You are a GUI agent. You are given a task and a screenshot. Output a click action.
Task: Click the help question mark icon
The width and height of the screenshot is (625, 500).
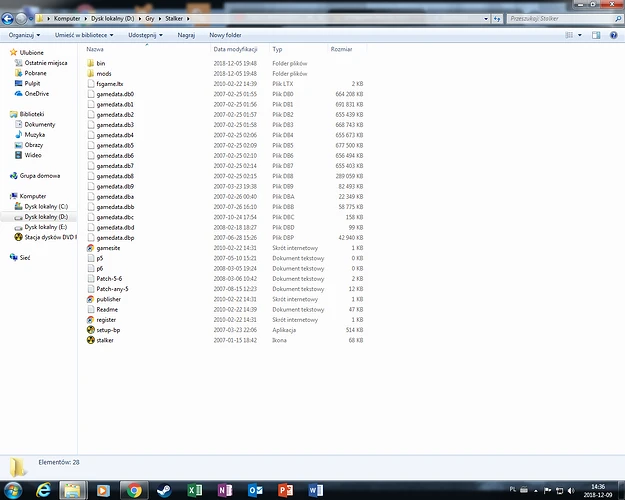(613, 35)
